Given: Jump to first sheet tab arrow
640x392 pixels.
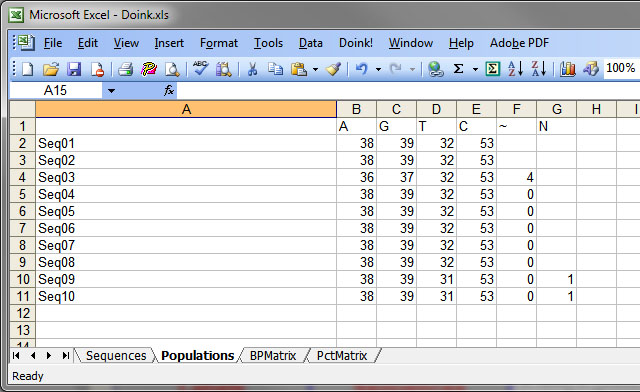Looking at the screenshot, I should pos(16,356).
